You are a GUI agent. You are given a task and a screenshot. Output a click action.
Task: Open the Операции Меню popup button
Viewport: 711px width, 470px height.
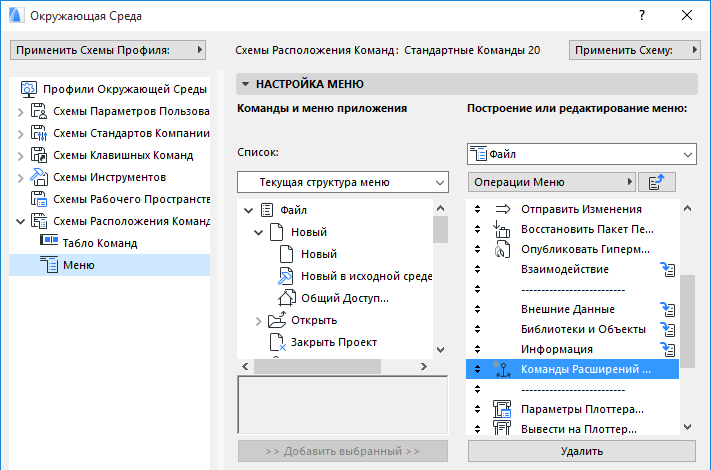tap(554, 182)
